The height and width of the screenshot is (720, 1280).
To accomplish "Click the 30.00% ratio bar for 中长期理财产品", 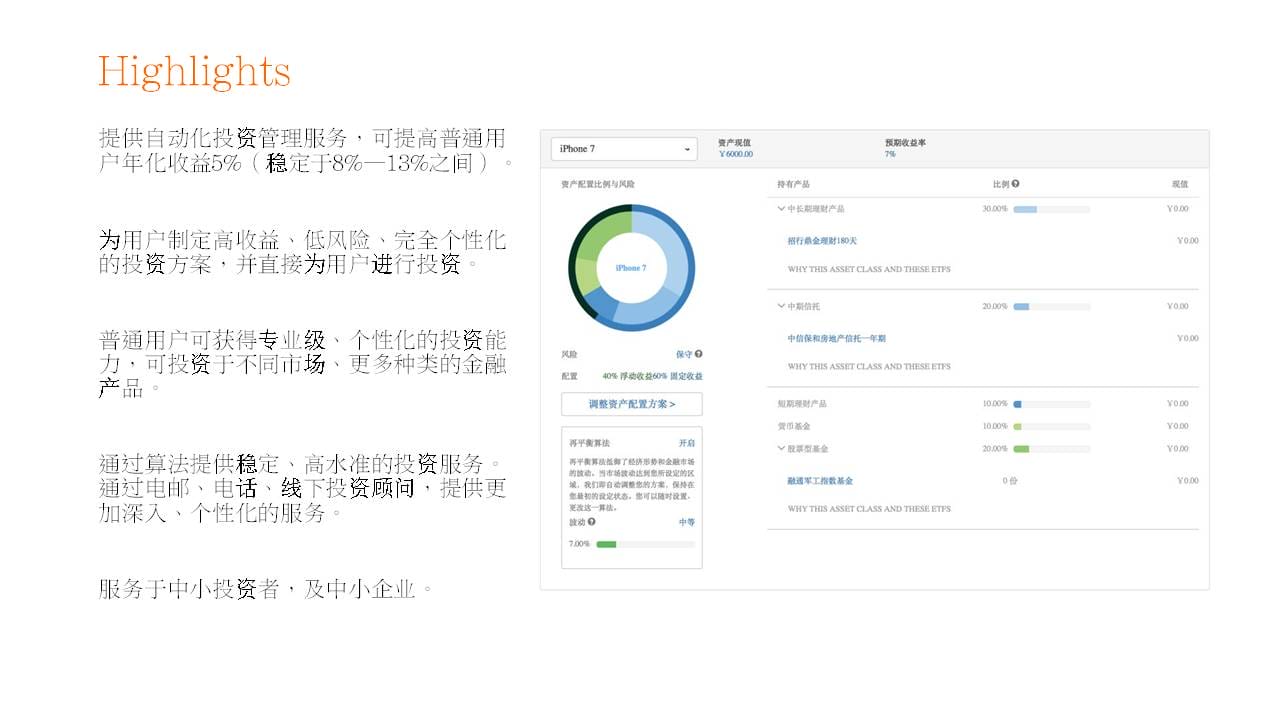I will coord(1051,209).
